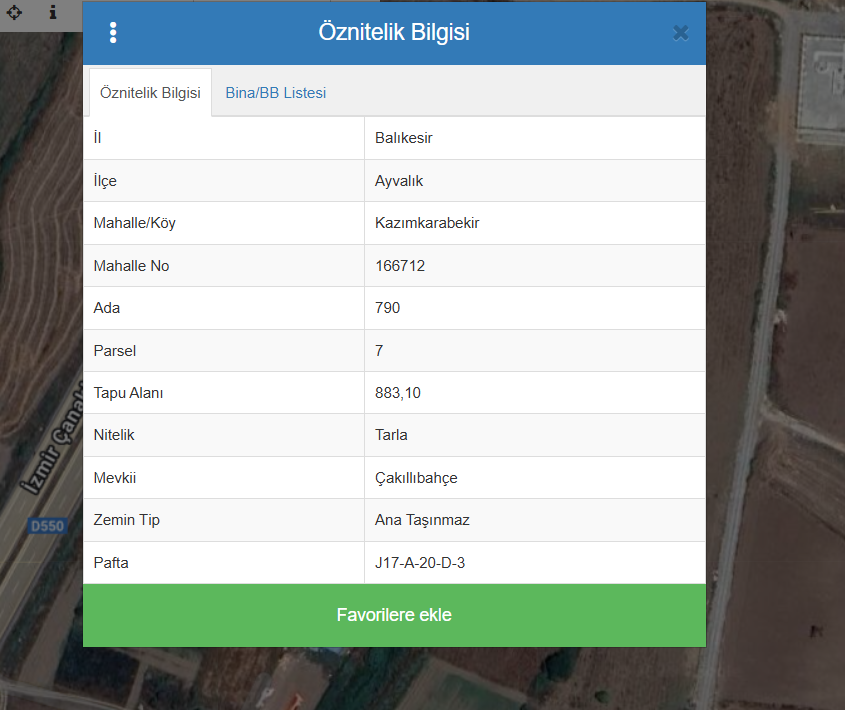The height and width of the screenshot is (710, 845).
Task: Select the Öznitelik Bilgisi tab
Action: tap(150, 93)
